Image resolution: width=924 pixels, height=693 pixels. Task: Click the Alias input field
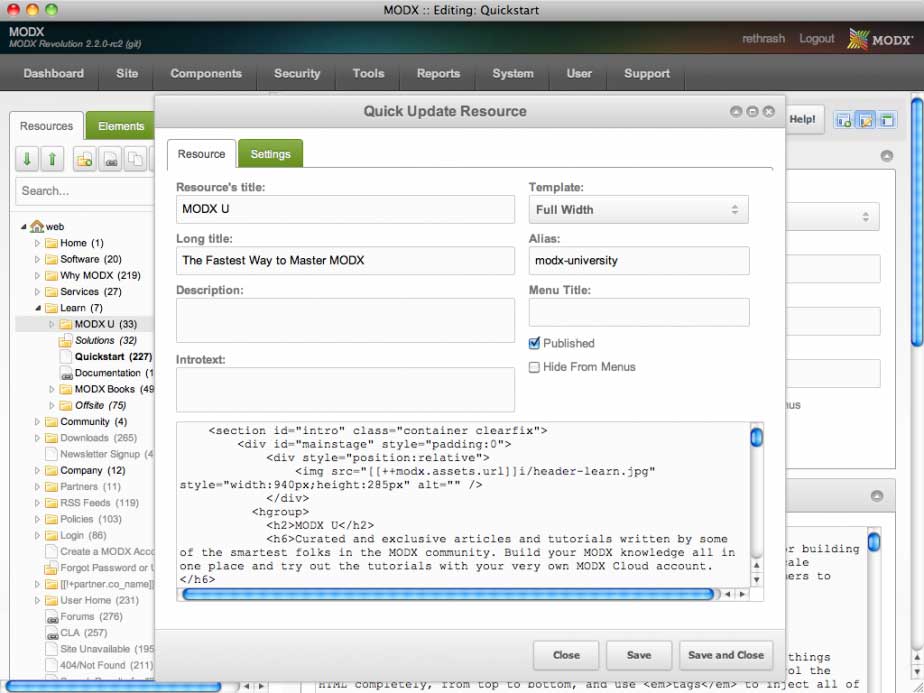click(639, 260)
